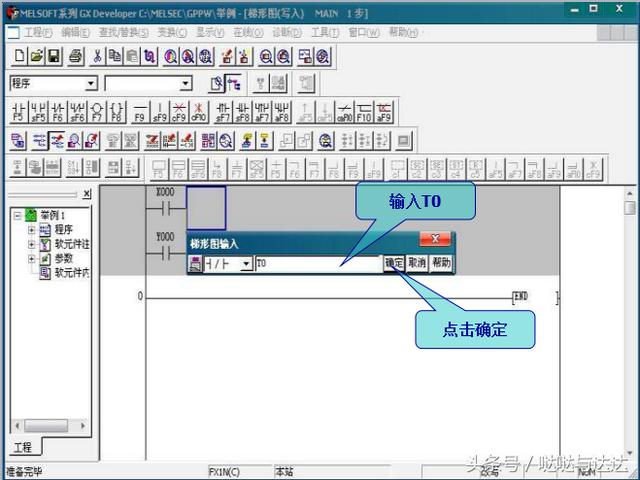Open the 工程(F) menu
The width and height of the screenshot is (640, 480).
[x=38, y=32]
